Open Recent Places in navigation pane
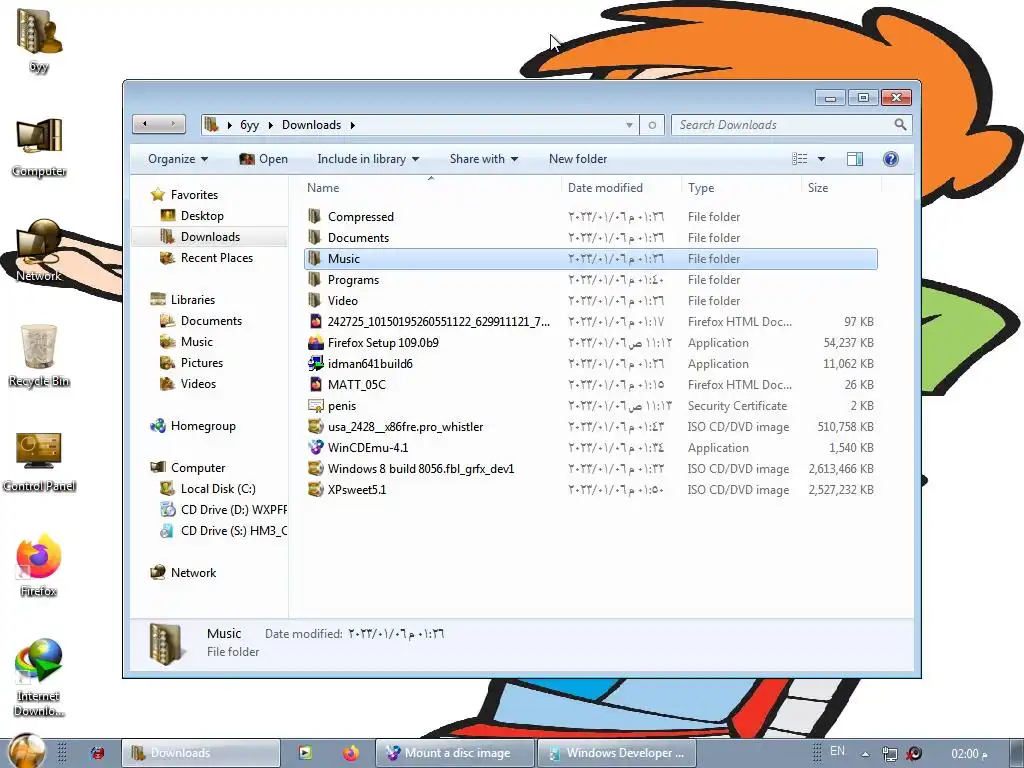Screen dimensions: 1024x768 point(216,258)
